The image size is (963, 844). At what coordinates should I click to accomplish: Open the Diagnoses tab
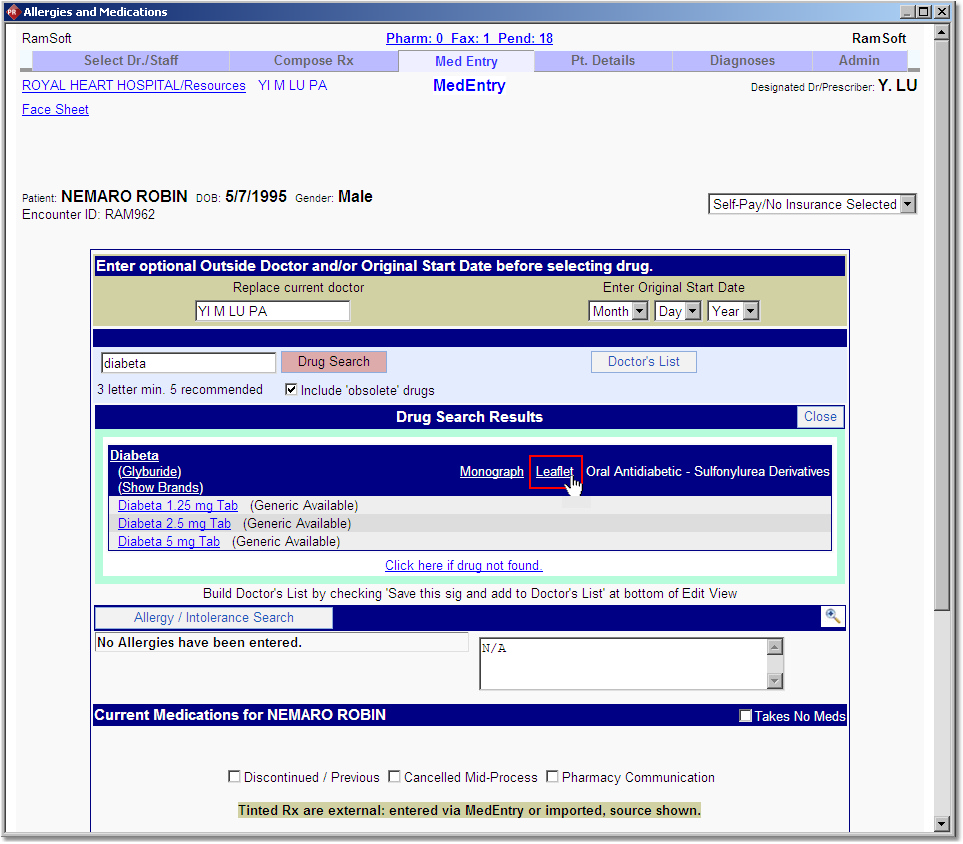pyautogui.click(x=742, y=61)
